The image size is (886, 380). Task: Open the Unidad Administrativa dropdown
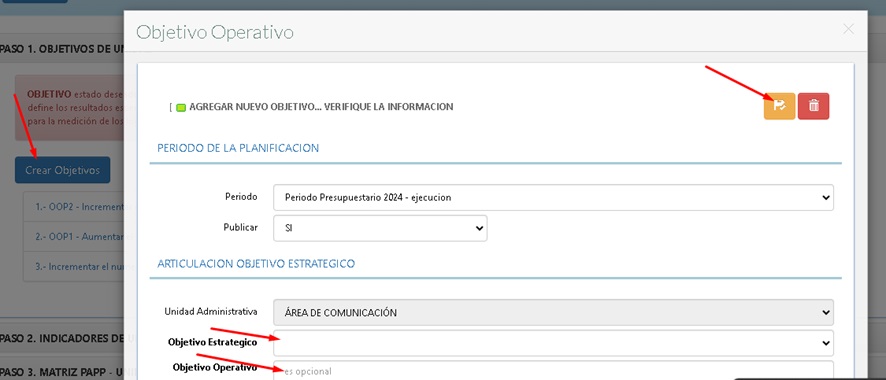tap(553, 312)
